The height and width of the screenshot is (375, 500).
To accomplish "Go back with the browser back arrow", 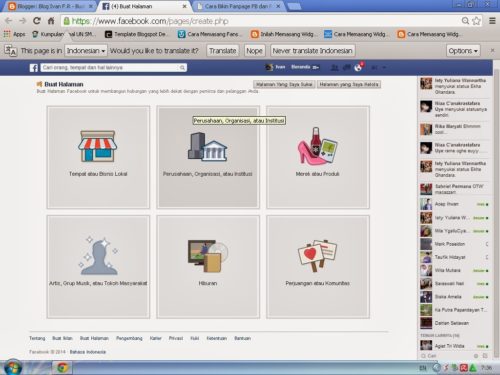I will (x=9, y=21).
